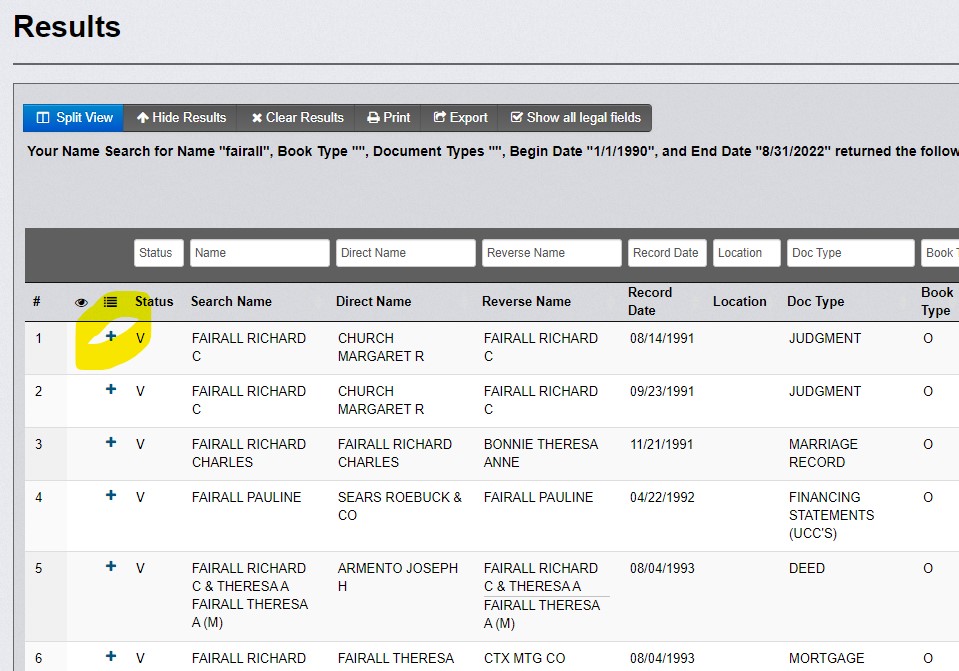The width and height of the screenshot is (959, 671).
Task: Click the Name filter field
Action: click(259, 253)
